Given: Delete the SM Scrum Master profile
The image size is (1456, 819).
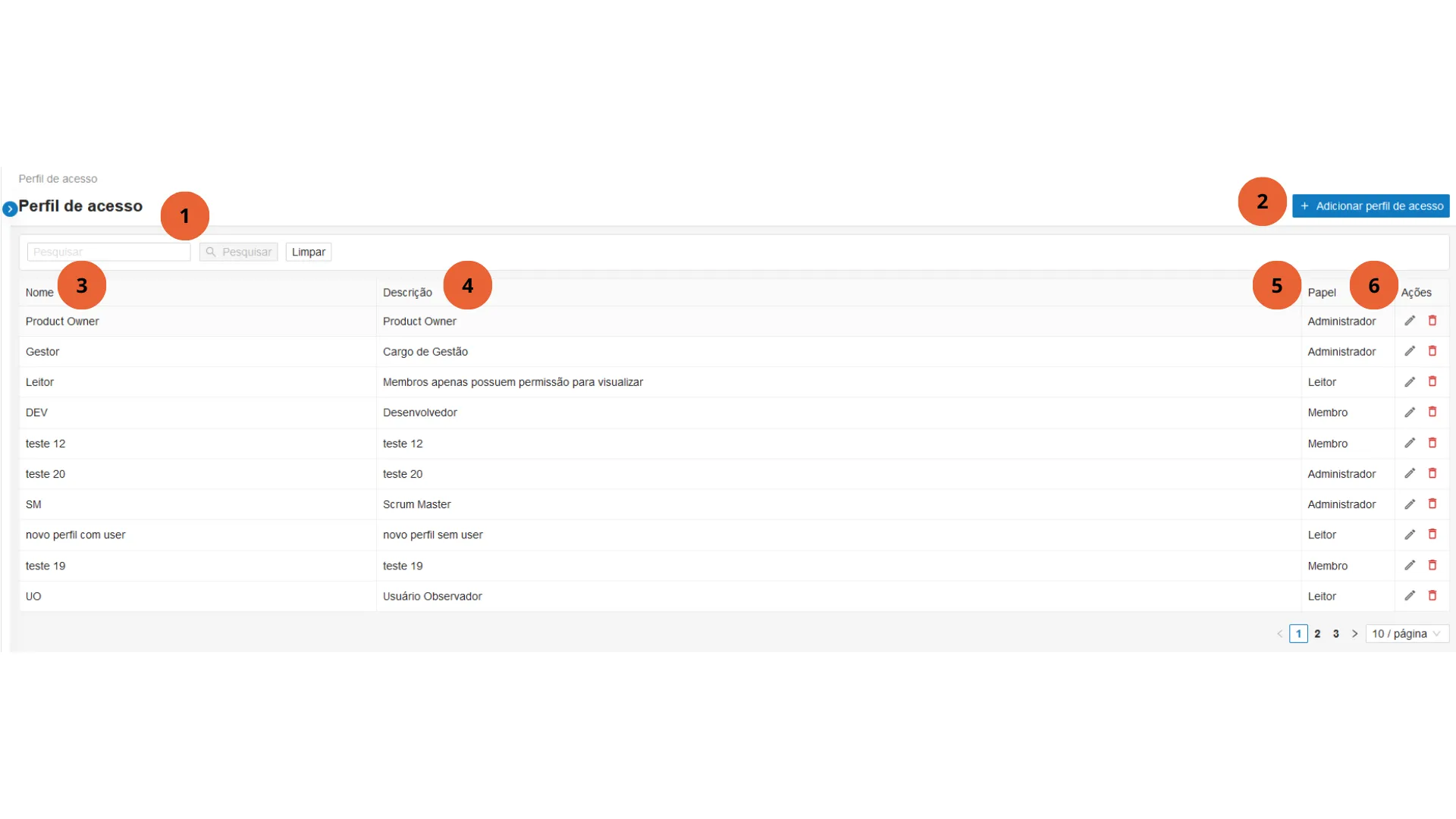Looking at the screenshot, I should click(1432, 504).
